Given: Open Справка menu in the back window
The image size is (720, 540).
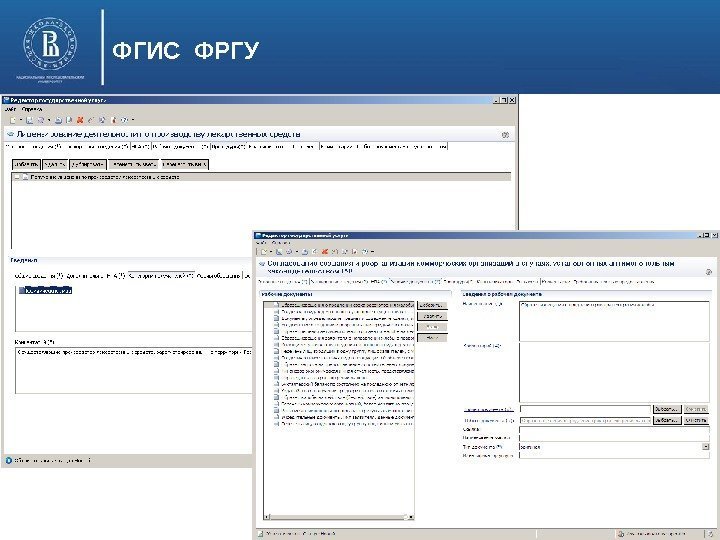Looking at the screenshot, I should [x=32, y=109].
